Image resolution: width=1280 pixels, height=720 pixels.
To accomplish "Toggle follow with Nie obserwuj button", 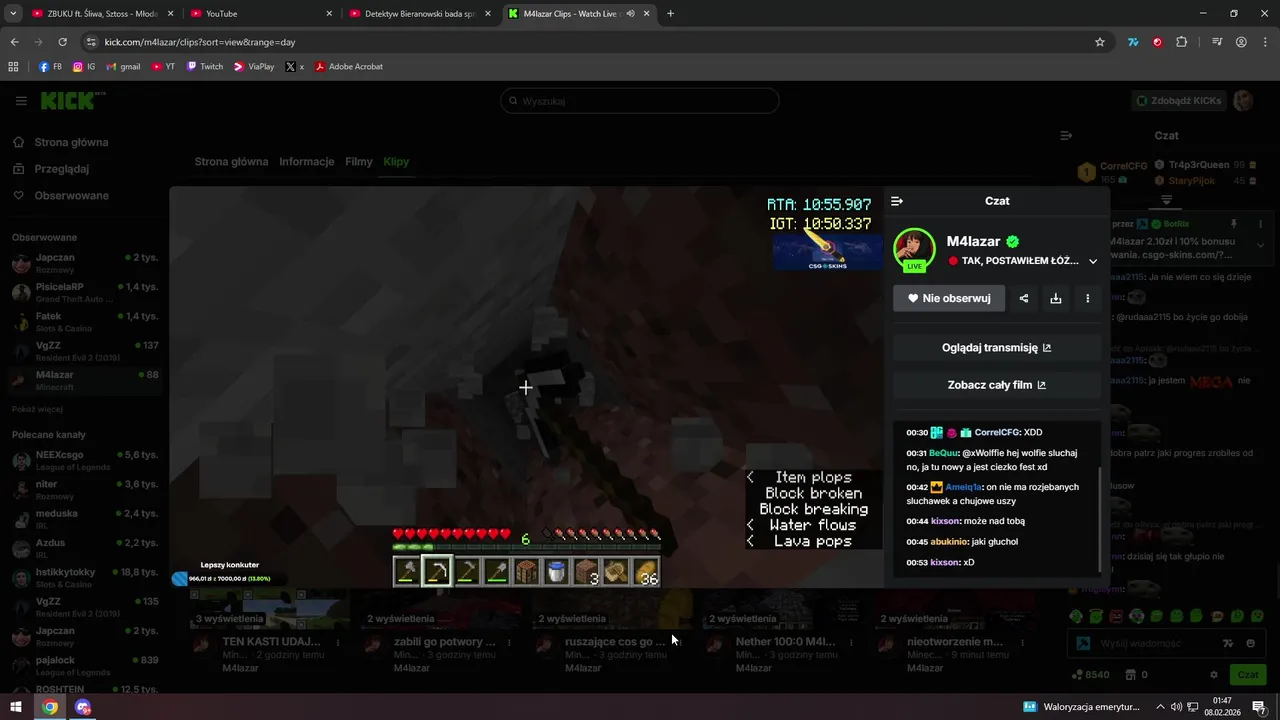I will pos(949,298).
